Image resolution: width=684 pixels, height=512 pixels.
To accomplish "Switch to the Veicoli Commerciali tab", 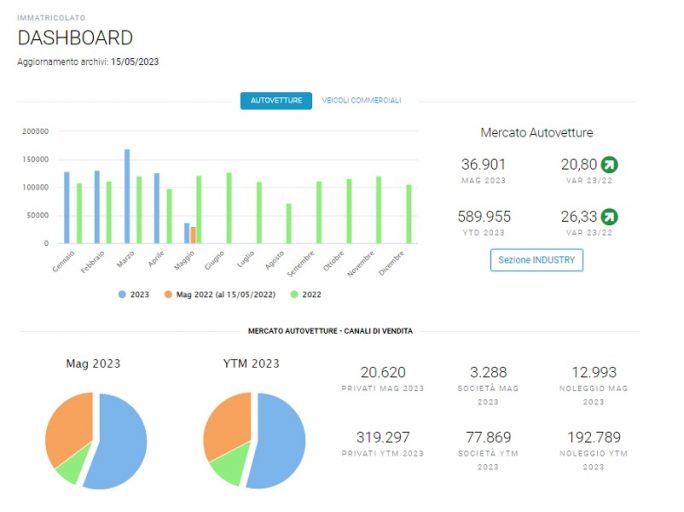I will 362,100.
